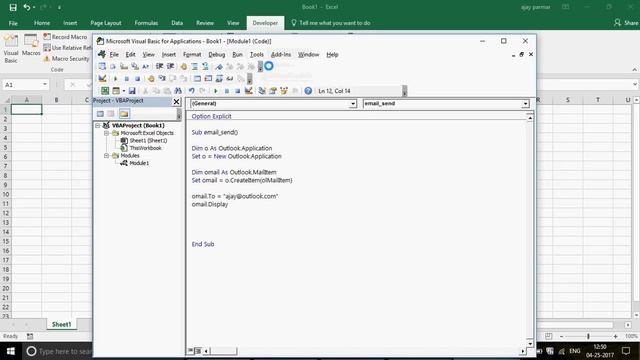Image resolution: width=640 pixels, height=360 pixels.
Task: Collapse the Modules folder node
Action: pyautogui.click(x=106, y=156)
